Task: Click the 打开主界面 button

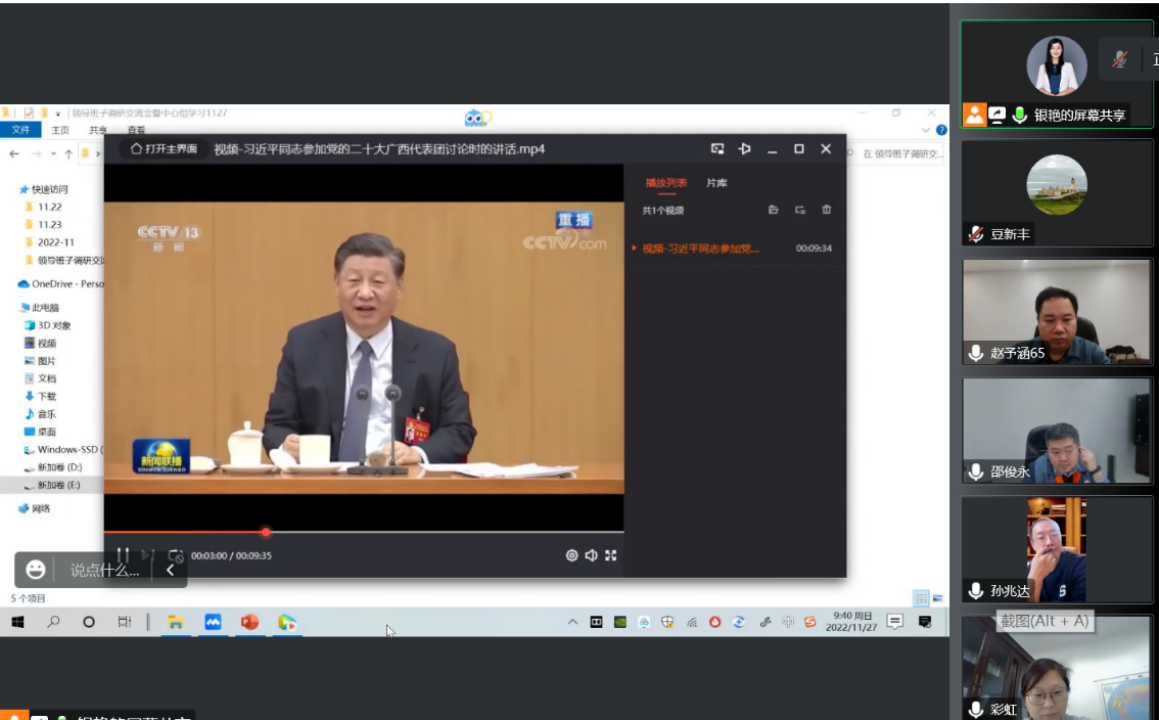Action: [164, 149]
